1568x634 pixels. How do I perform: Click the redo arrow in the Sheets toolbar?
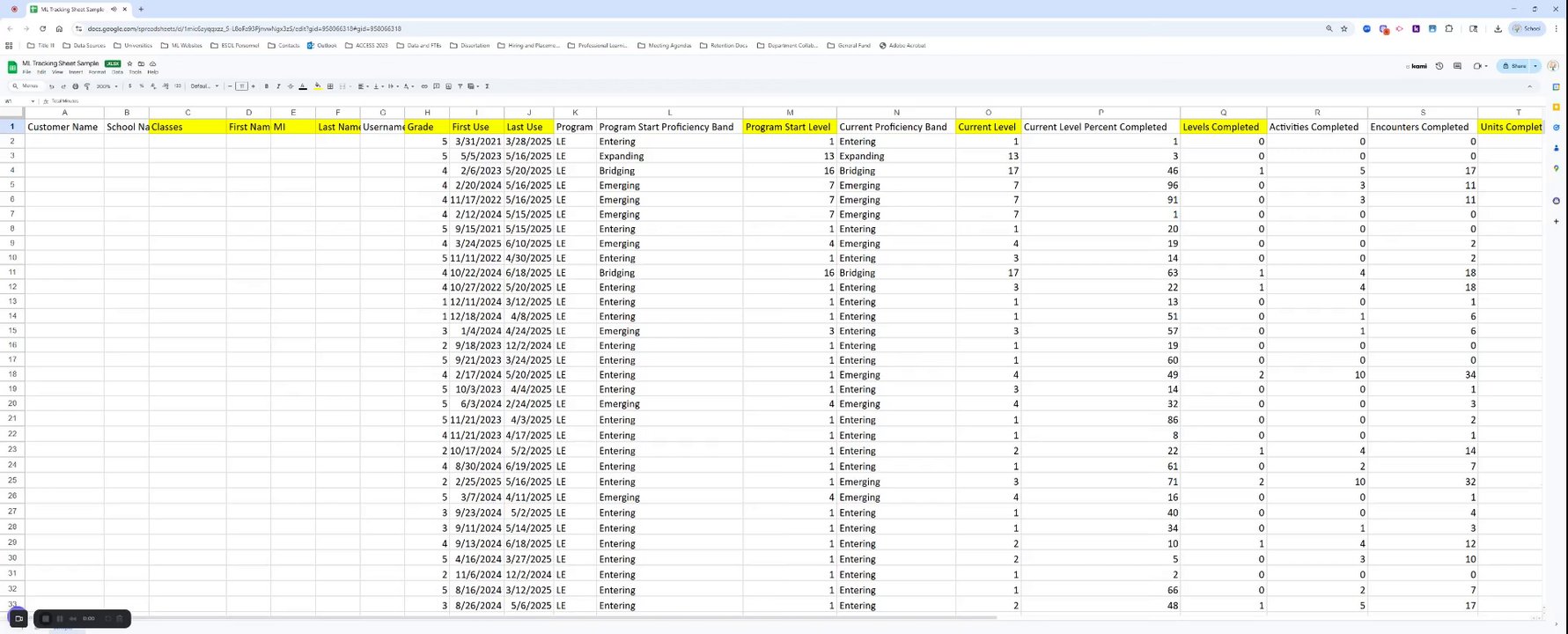(x=63, y=86)
